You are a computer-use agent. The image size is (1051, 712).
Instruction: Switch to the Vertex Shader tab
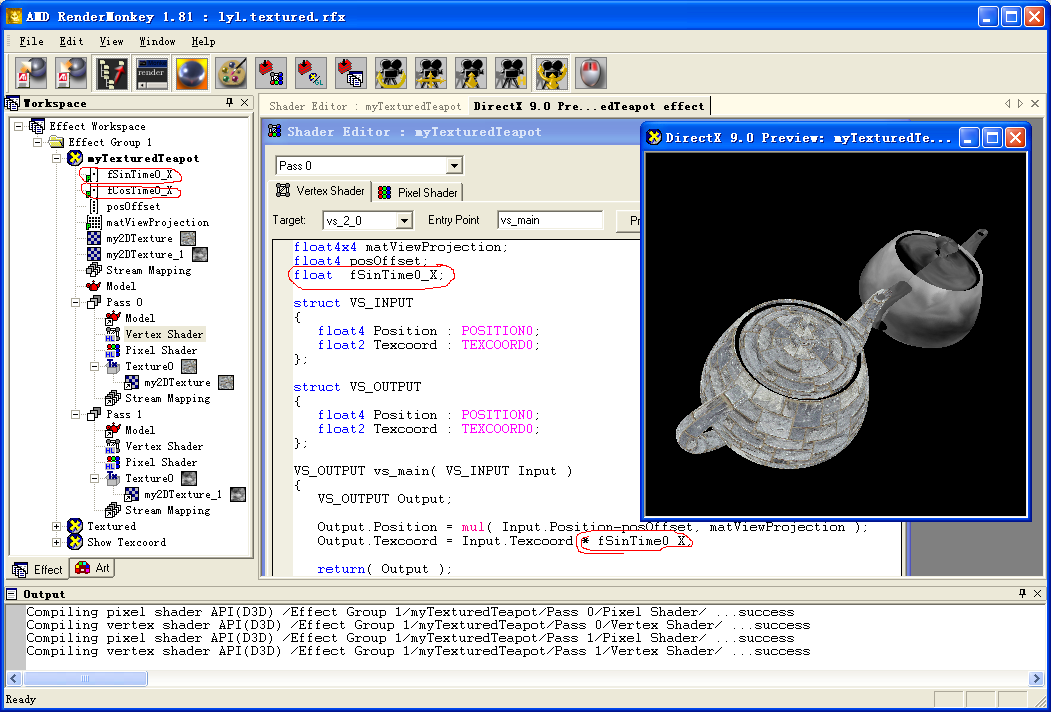pos(320,191)
